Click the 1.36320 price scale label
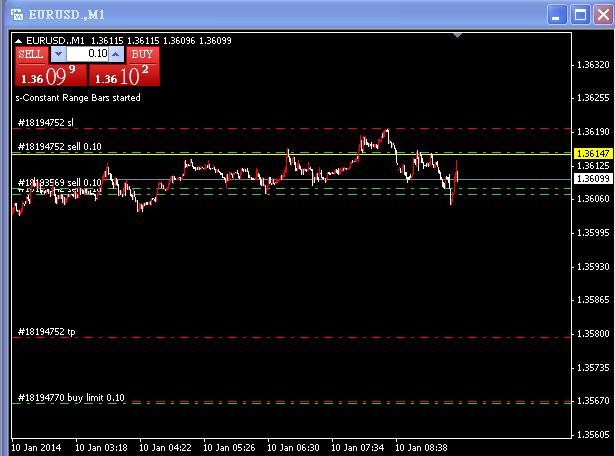This screenshot has height=456, width=615. coord(593,65)
